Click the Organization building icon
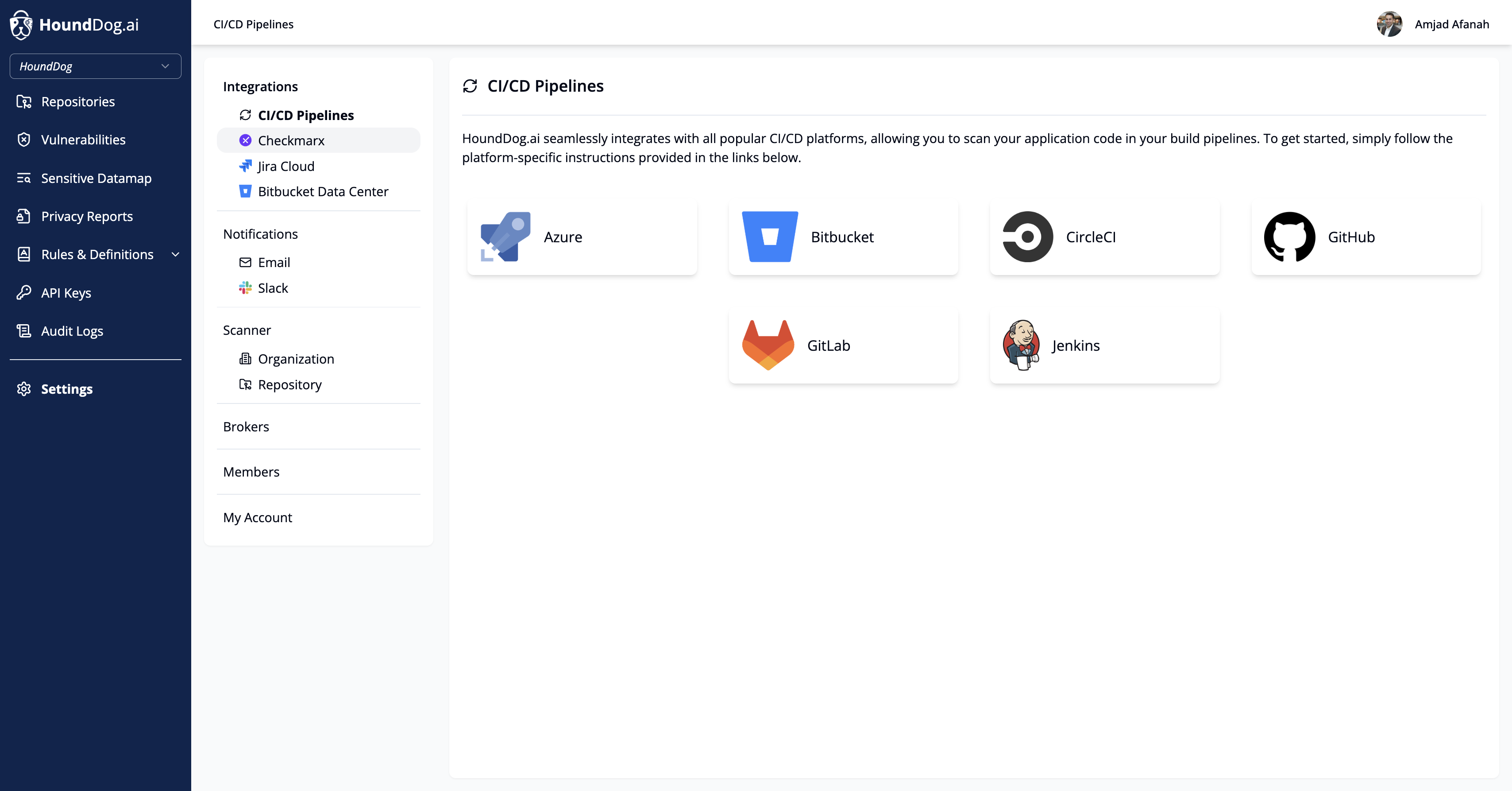 point(245,359)
